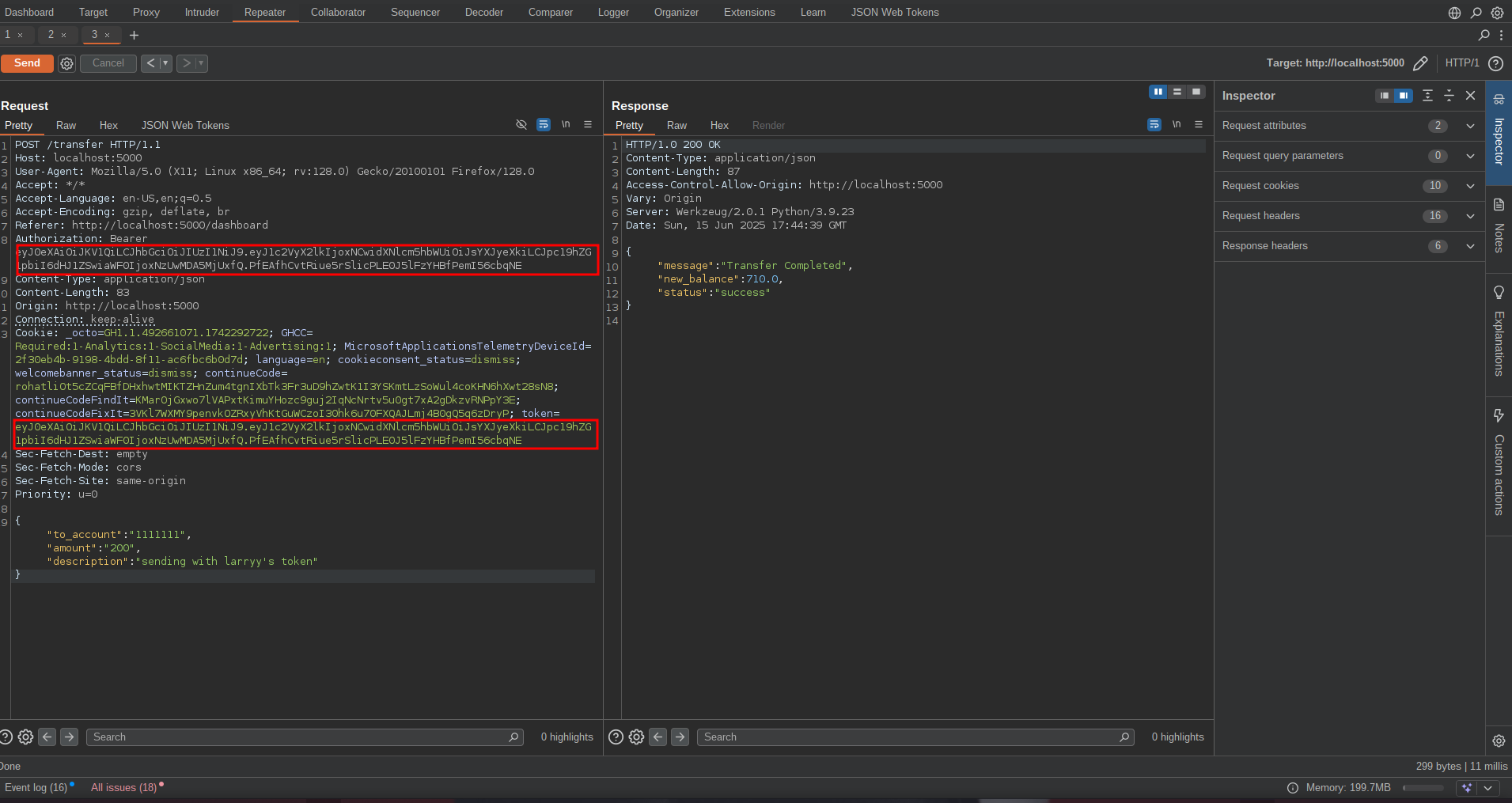The width and height of the screenshot is (1512, 803).
Task: Toggle line wrap in Response editor
Action: click(1154, 125)
